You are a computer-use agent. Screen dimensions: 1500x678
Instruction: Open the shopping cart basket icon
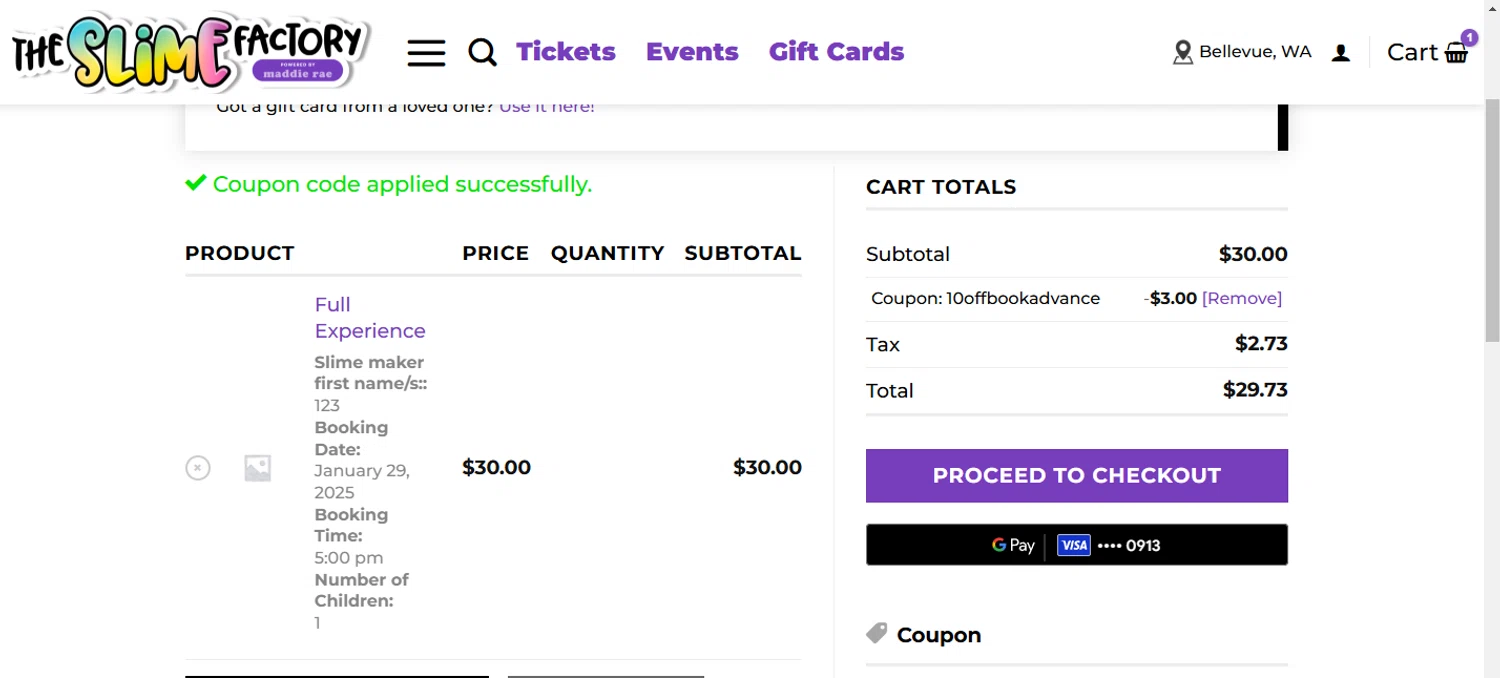[1457, 54]
